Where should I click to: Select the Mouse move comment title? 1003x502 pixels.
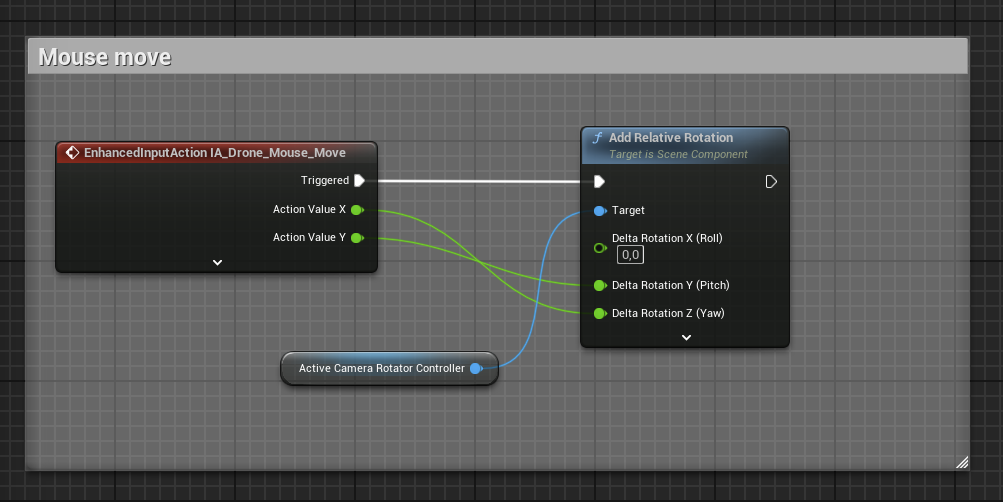coord(105,57)
